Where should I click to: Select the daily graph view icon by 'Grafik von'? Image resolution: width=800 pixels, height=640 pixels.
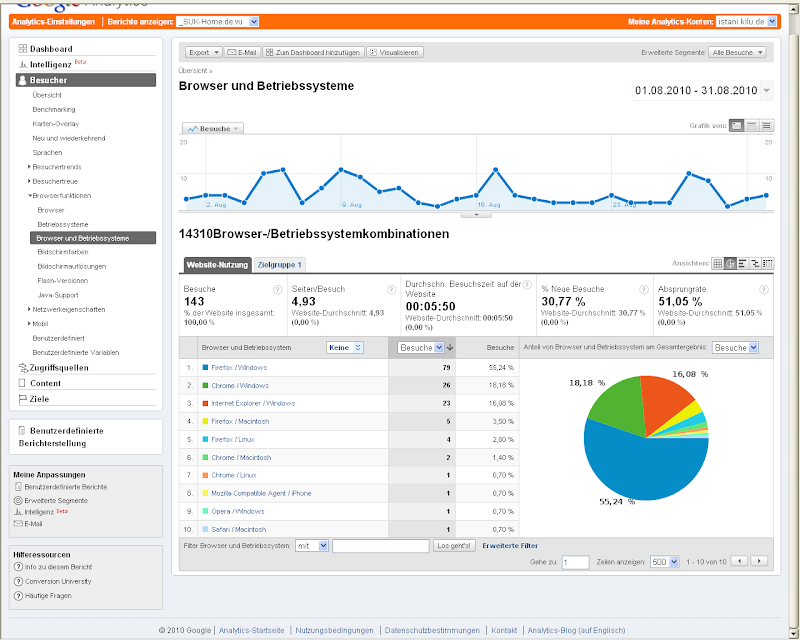(x=736, y=125)
